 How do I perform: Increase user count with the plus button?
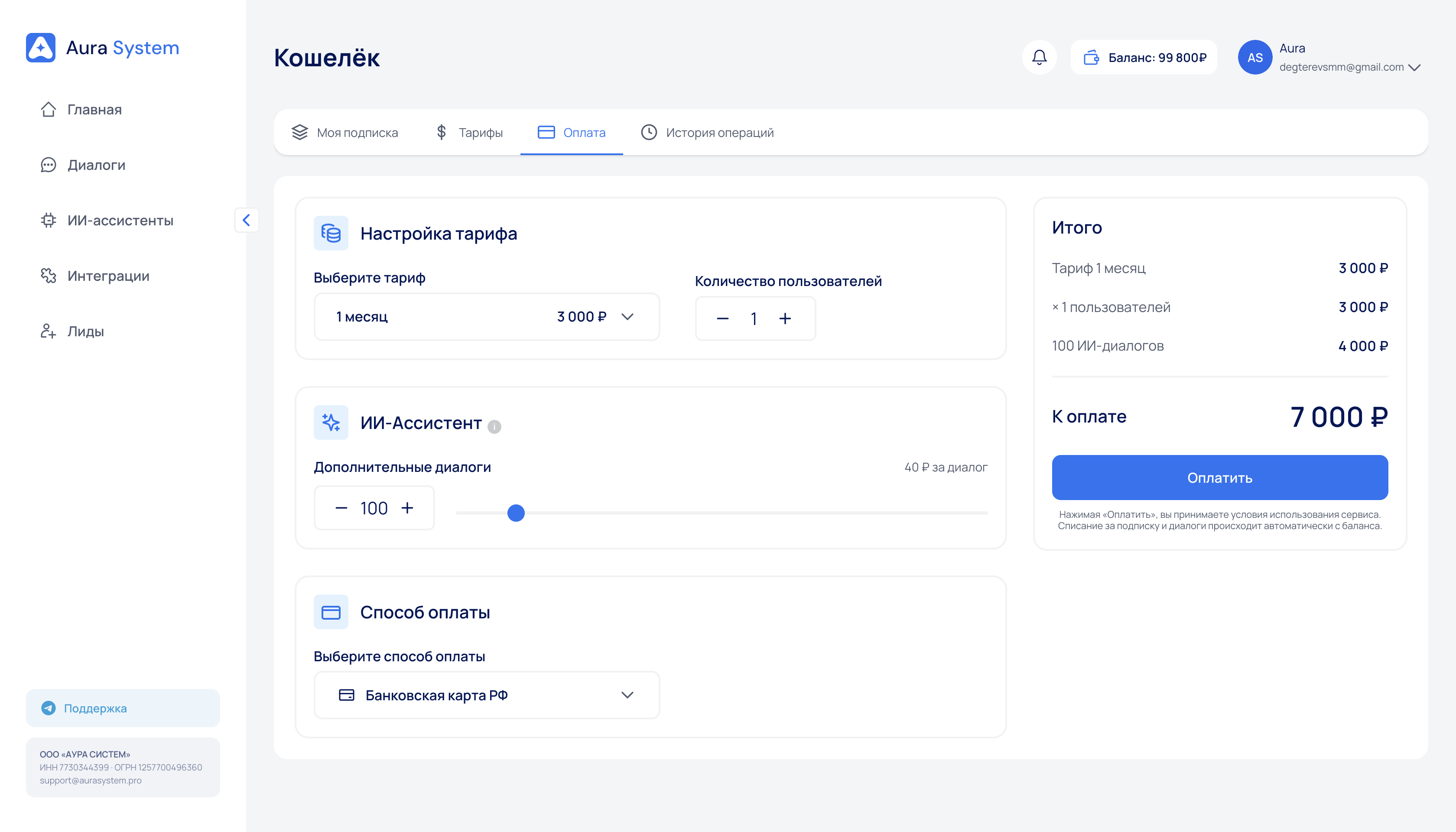785,318
